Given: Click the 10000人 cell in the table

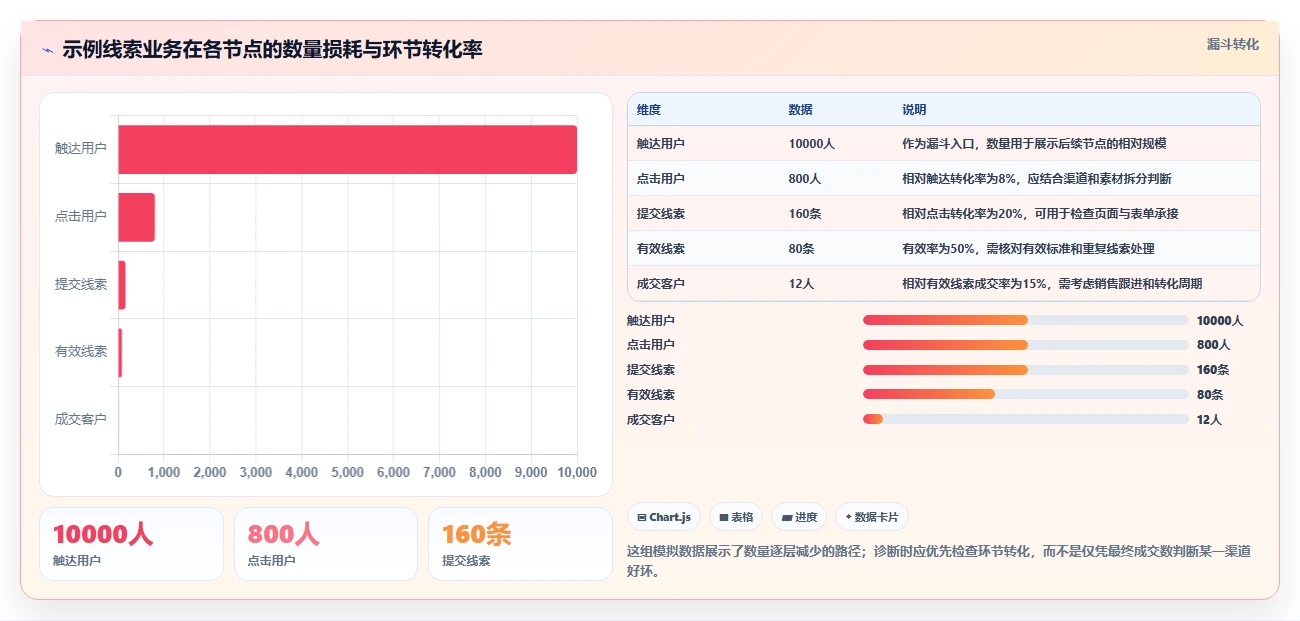Looking at the screenshot, I should pos(811,144).
